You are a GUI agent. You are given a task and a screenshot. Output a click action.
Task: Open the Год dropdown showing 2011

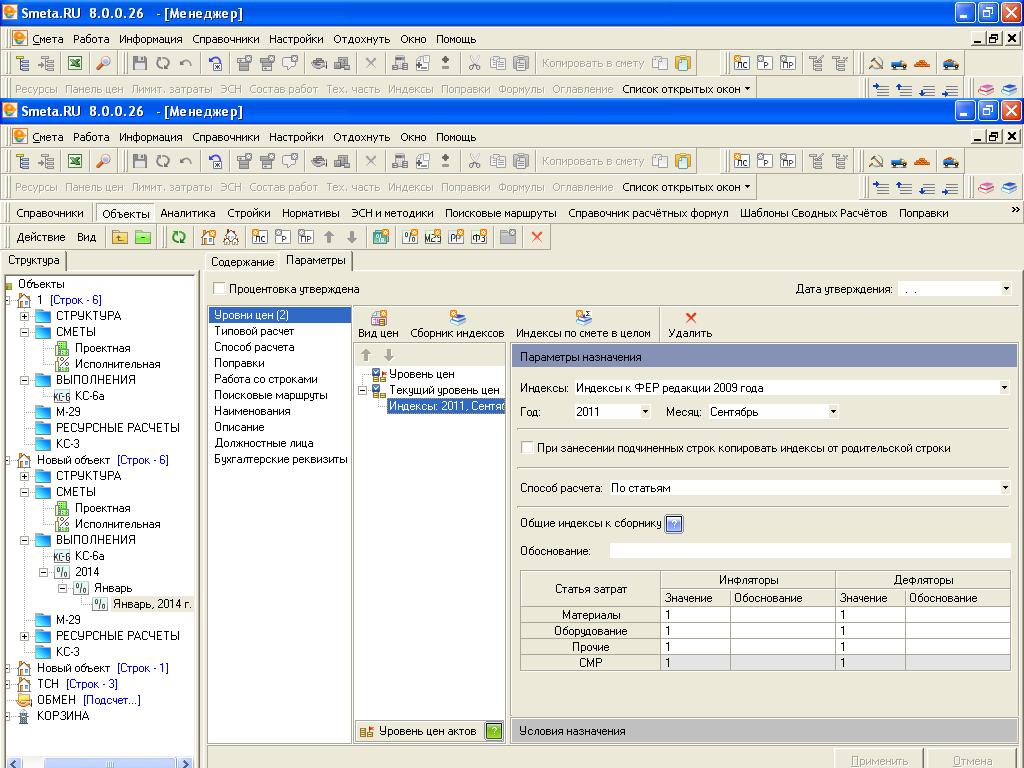click(x=645, y=412)
